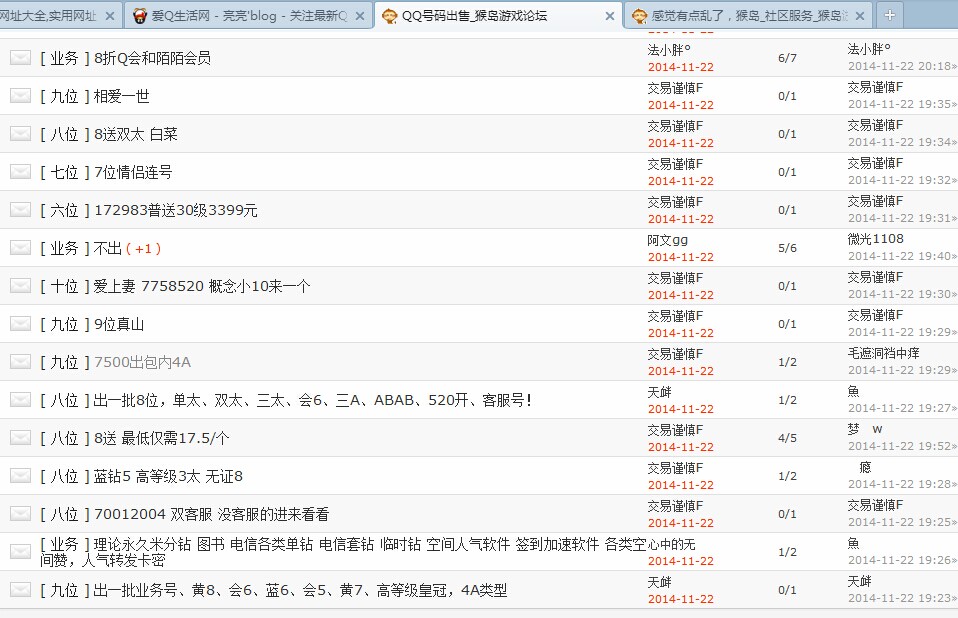Open thread 9位真山
The image size is (958, 618).
(x=119, y=324)
